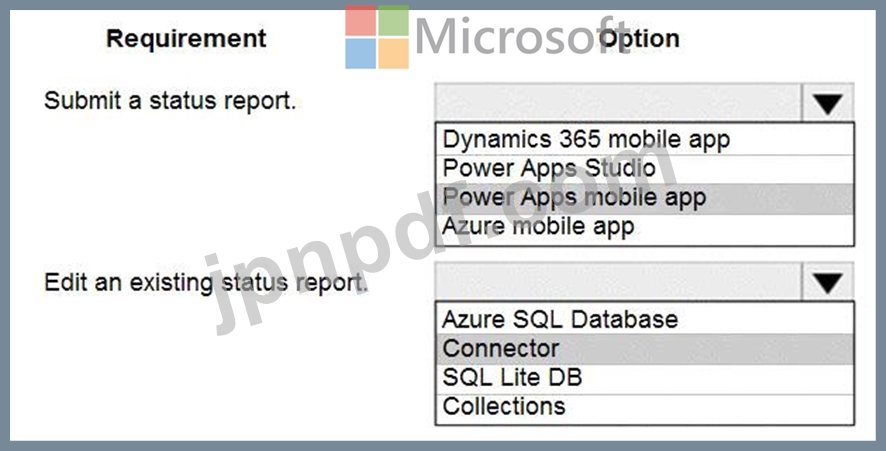Click the 'Edit an existing status report.' text

[206, 283]
